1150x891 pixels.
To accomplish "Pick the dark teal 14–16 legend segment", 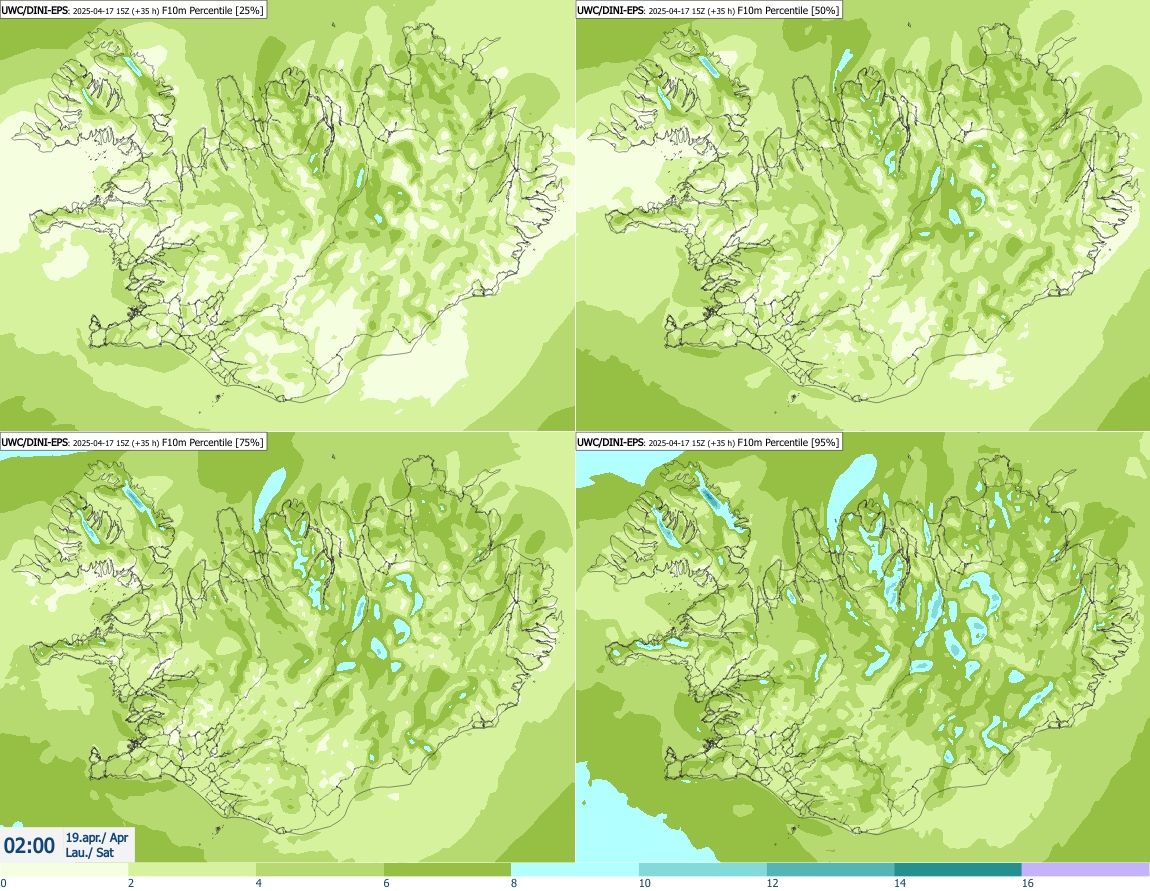I will pos(958,870).
